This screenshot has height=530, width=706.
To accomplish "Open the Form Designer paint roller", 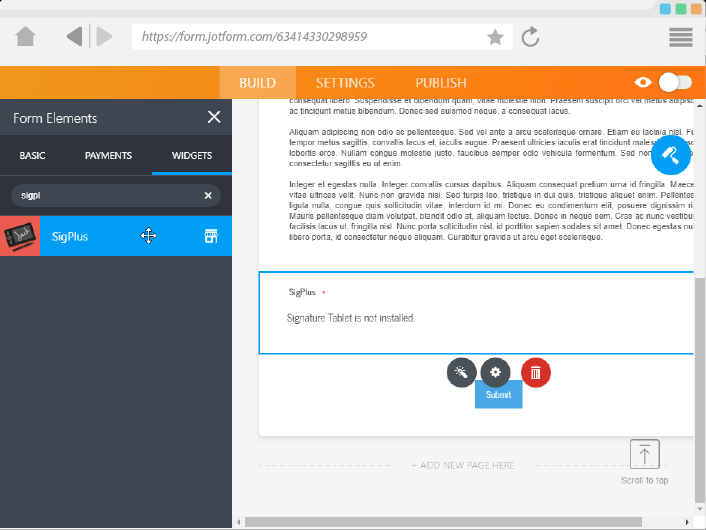I will (671, 155).
